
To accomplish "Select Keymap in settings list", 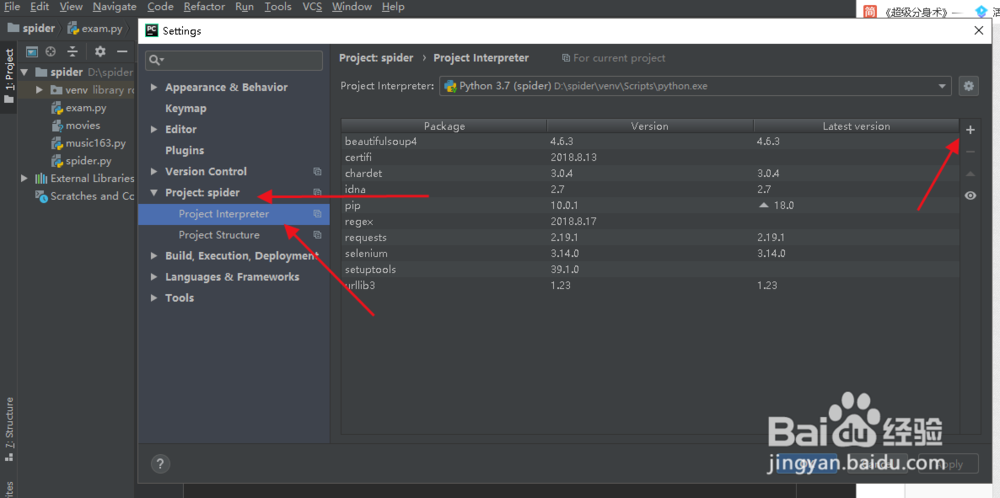I will point(186,108).
